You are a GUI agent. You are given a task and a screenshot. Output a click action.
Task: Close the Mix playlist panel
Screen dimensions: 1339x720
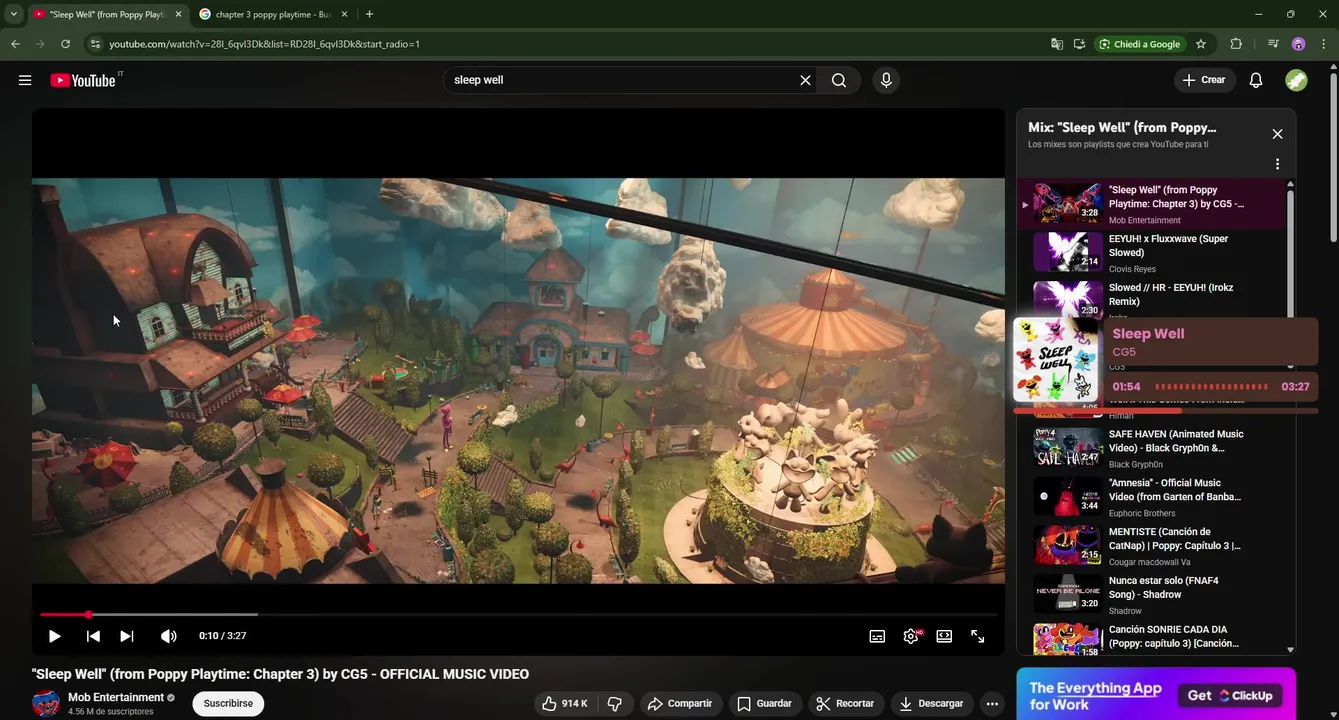(x=1277, y=134)
